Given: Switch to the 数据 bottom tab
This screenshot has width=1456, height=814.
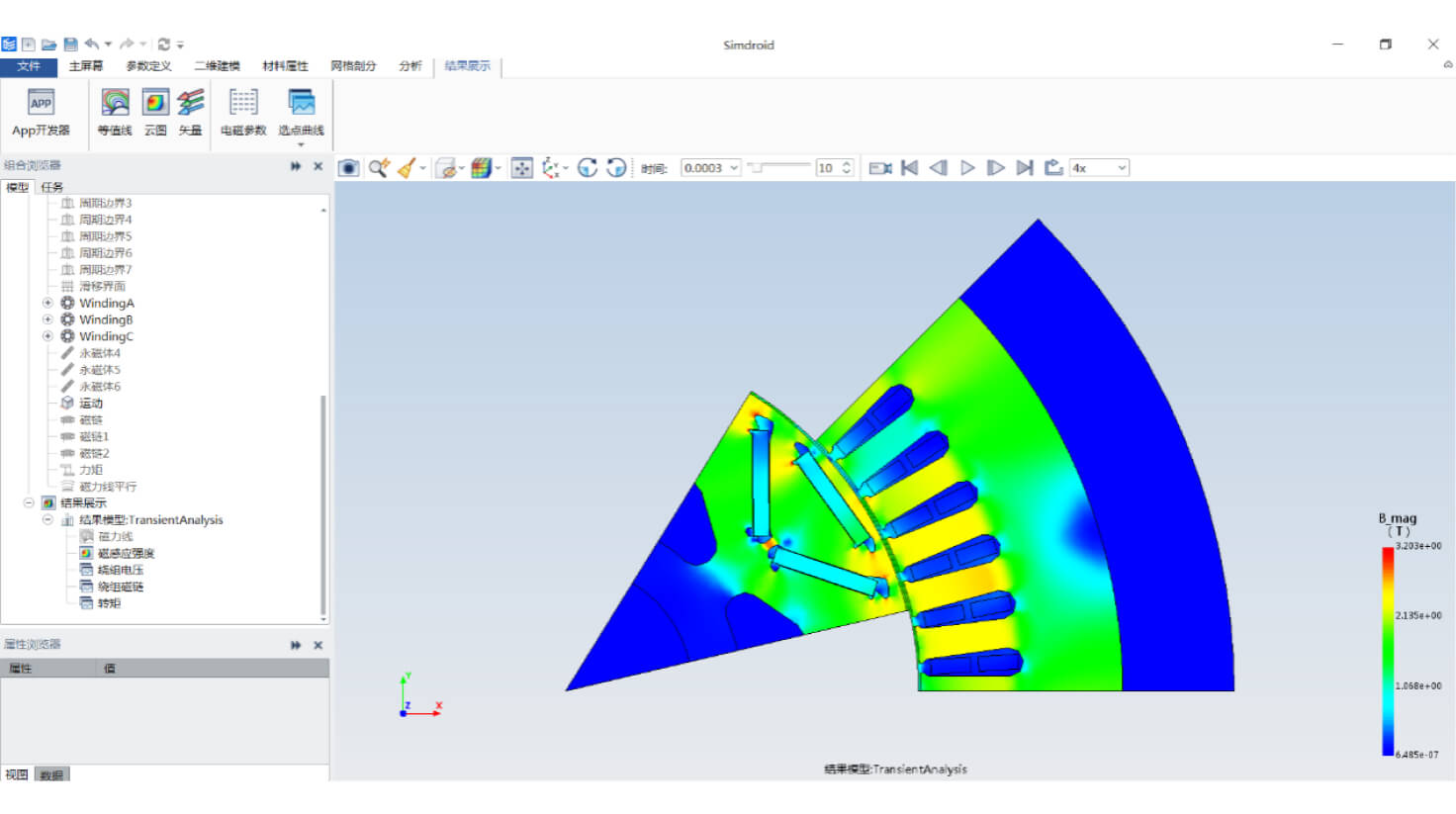Looking at the screenshot, I should [x=52, y=774].
